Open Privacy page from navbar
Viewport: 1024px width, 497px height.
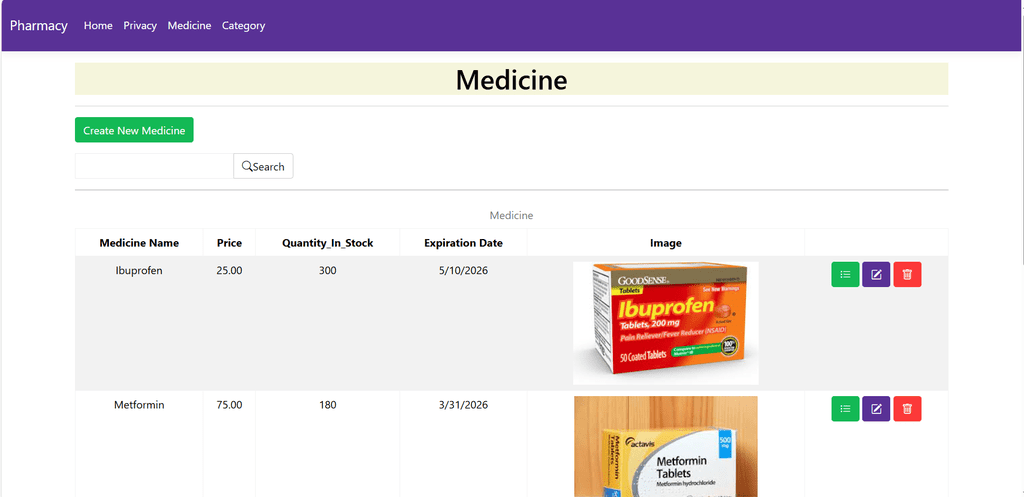140,25
